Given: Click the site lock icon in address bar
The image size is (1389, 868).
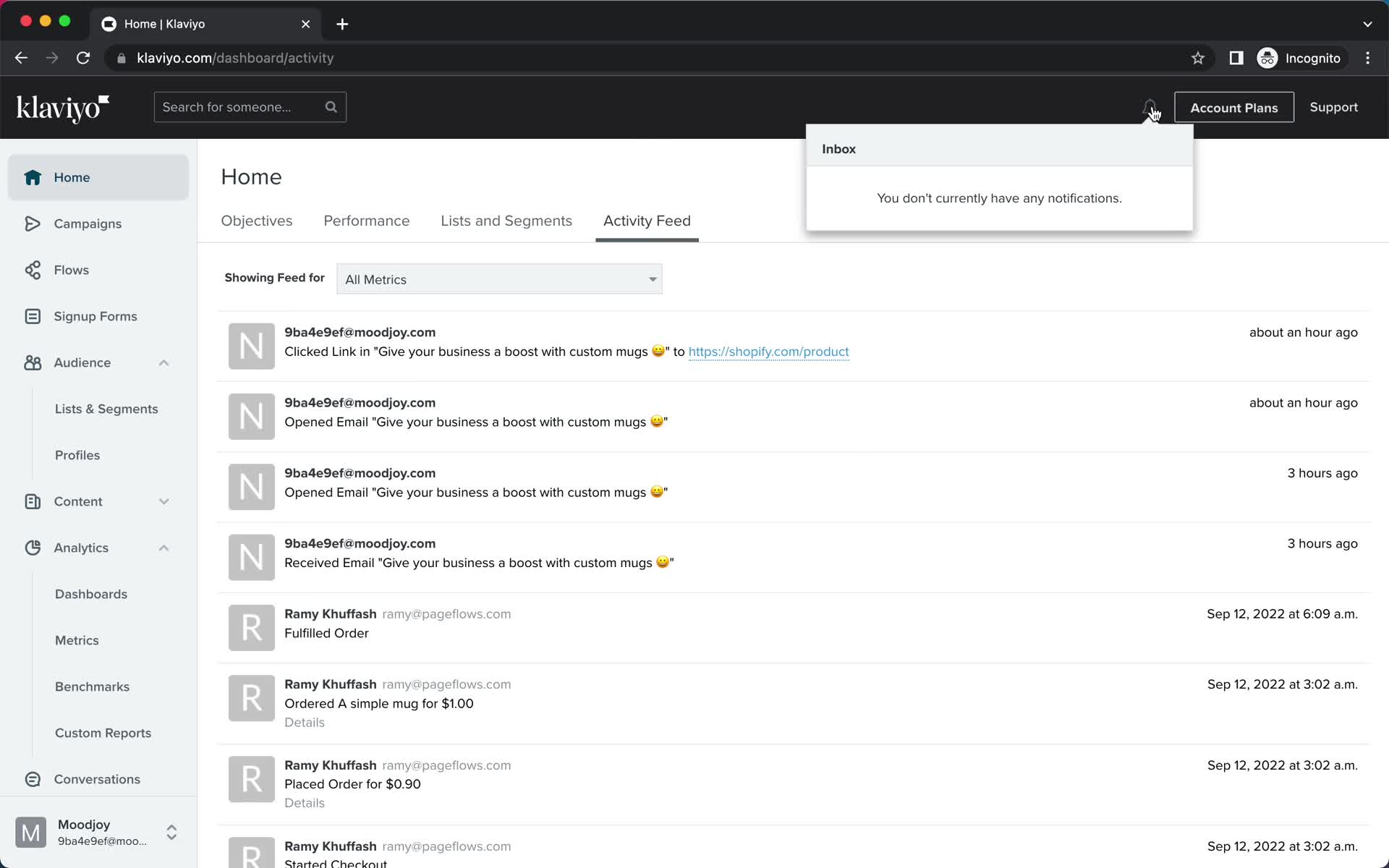Looking at the screenshot, I should click(122, 58).
